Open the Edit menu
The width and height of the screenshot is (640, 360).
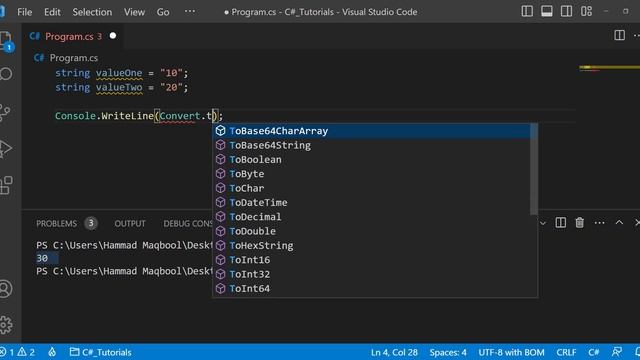(52, 12)
